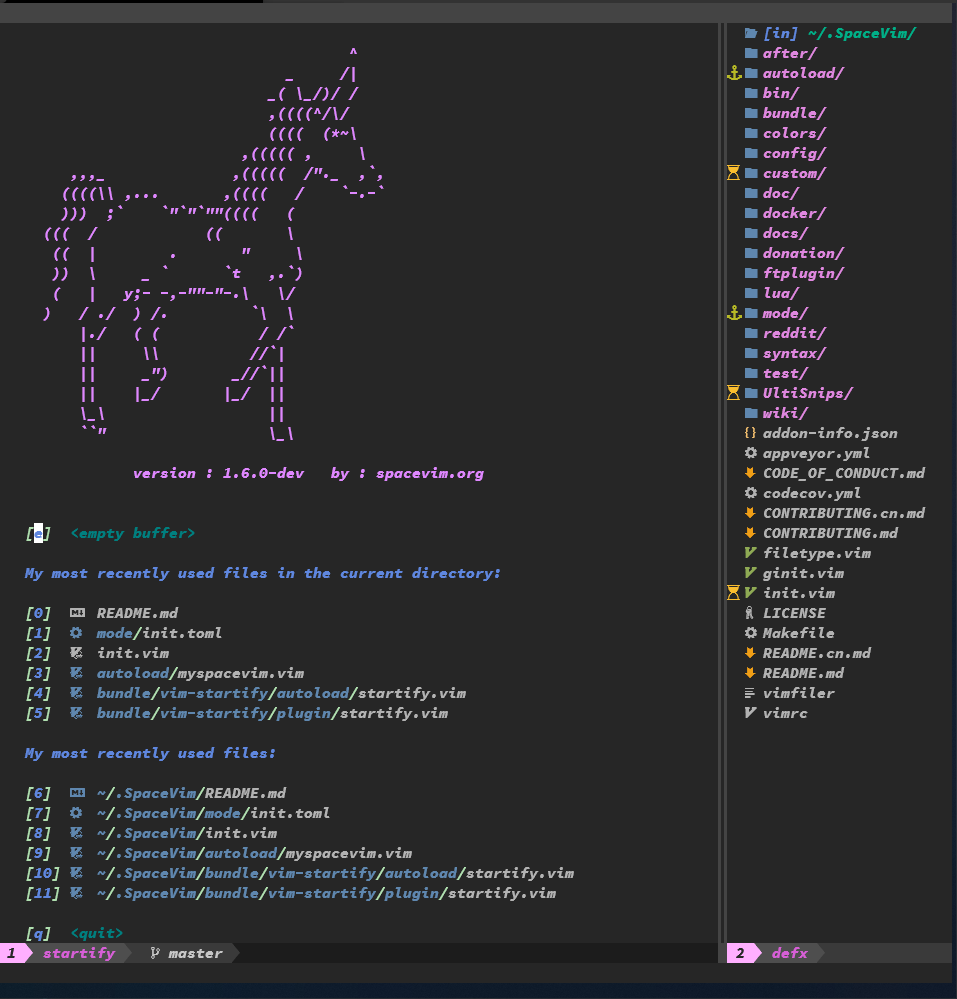Select the master branch segment
The width and height of the screenshot is (957, 999).
195,953
